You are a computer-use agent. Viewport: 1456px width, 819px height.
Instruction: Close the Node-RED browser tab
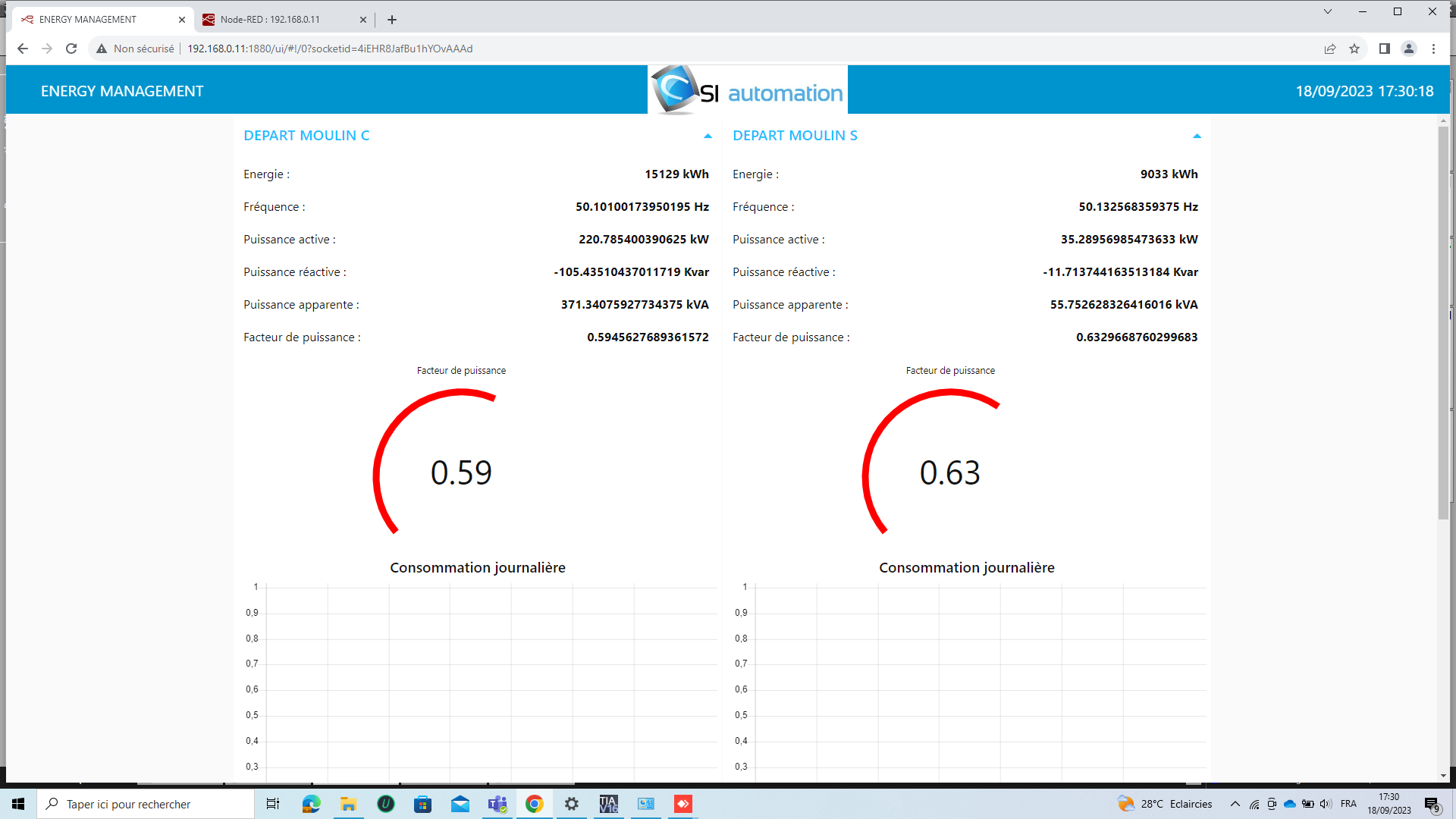point(362,20)
